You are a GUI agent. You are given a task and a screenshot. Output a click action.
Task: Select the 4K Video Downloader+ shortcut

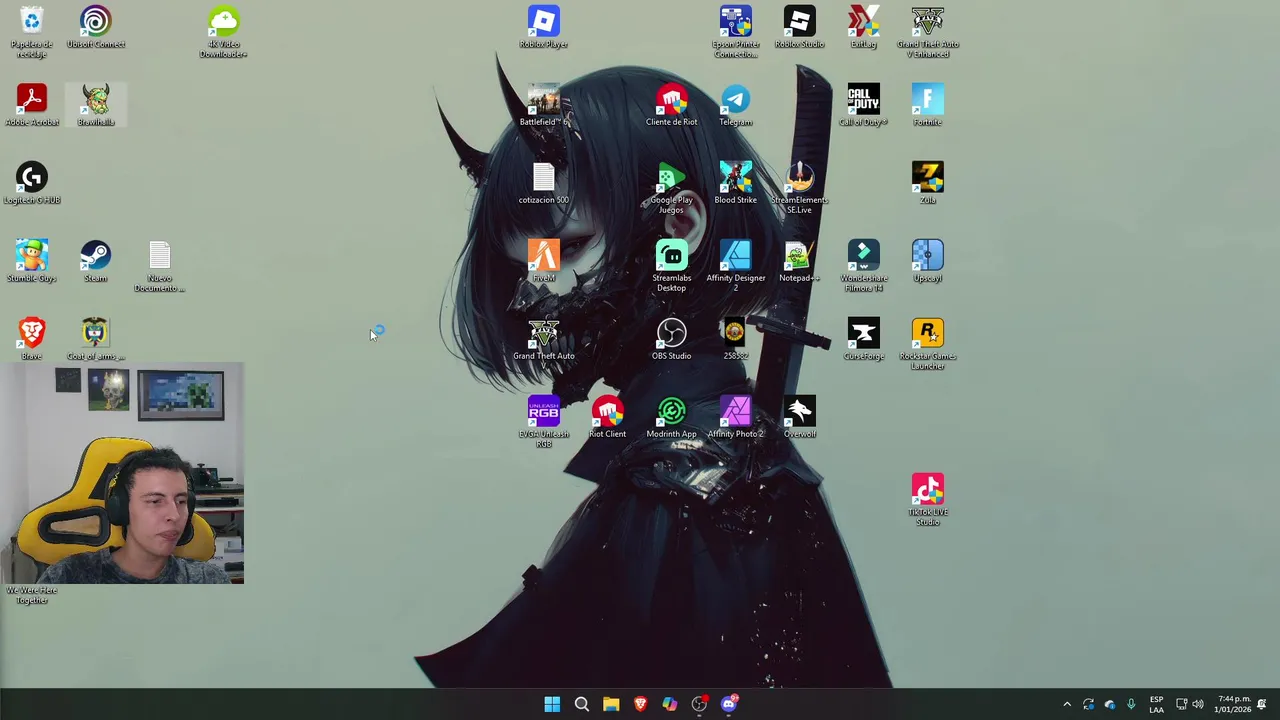click(224, 32)
